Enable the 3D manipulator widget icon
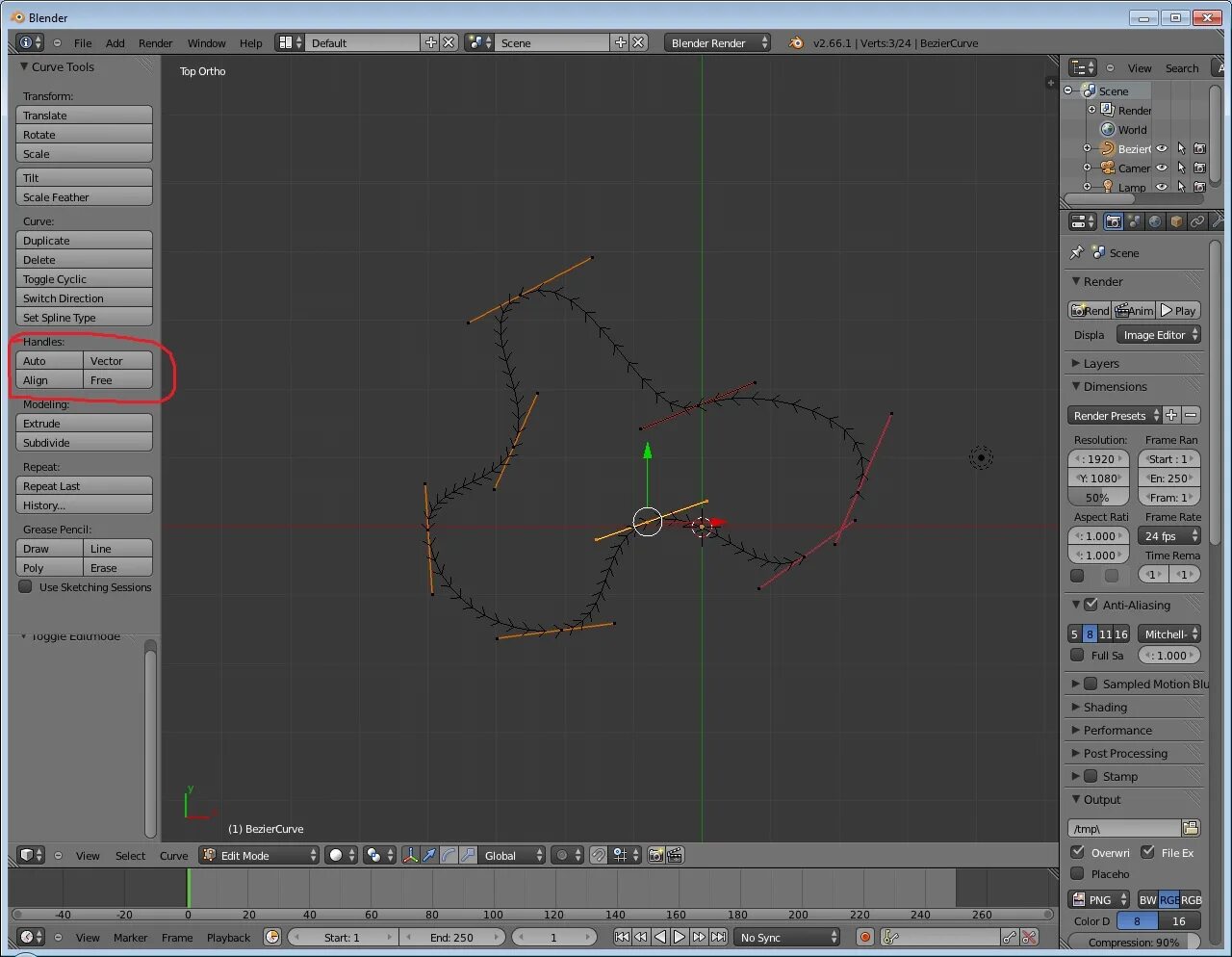This screenshot has height=957, width=1232. (410, 855)
